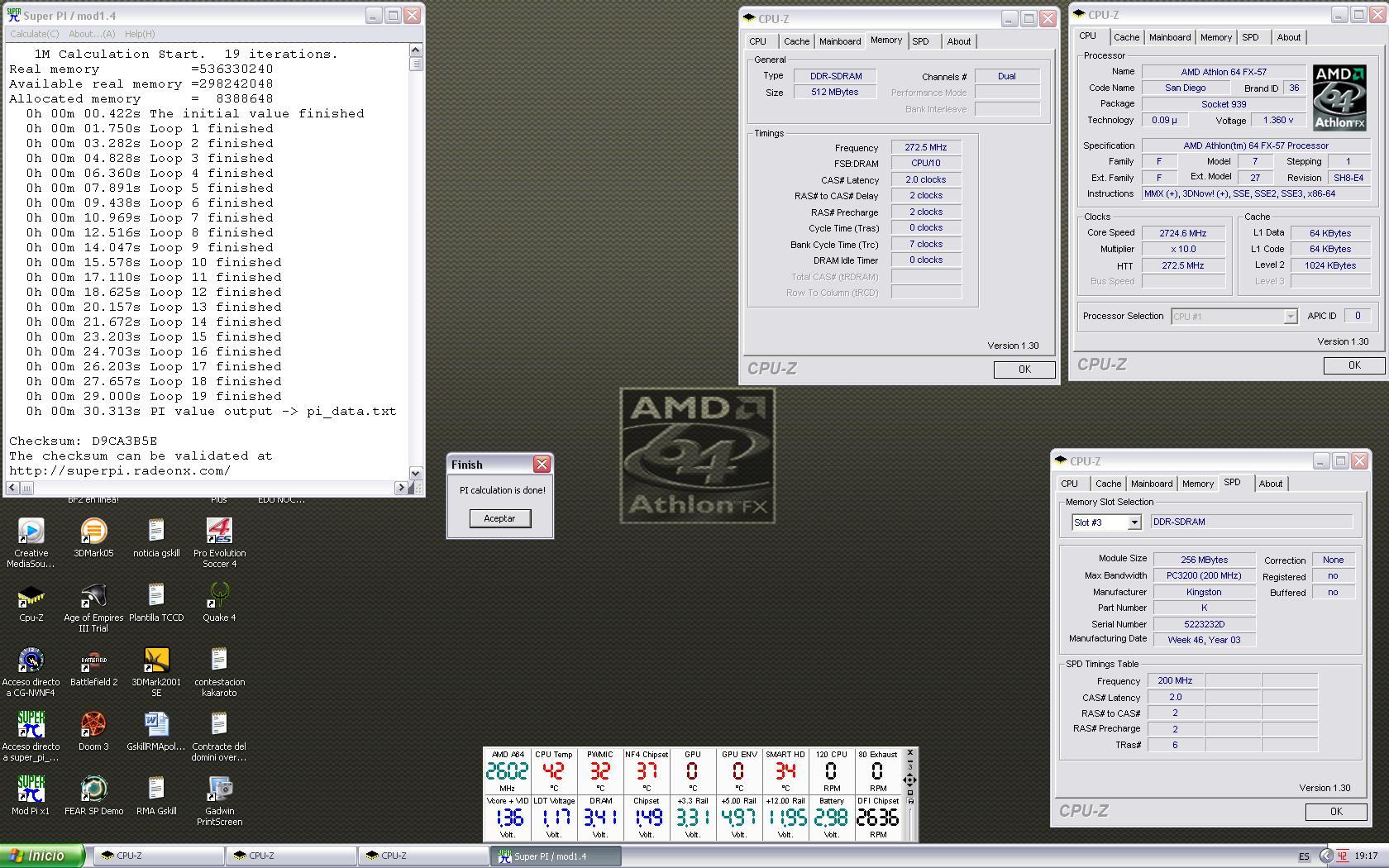
Task: Click Super PI horizontal scrollbar right arrow
Action: coord(401,488)
